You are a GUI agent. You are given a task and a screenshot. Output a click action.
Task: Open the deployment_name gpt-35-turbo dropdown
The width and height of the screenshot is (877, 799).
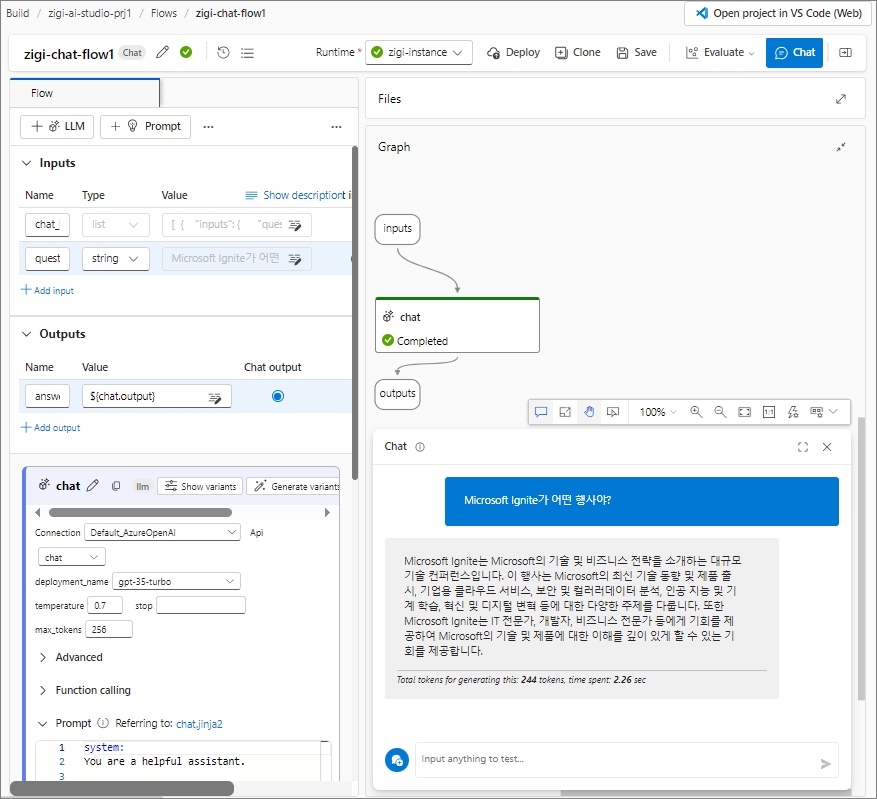(x=176, y=581)
